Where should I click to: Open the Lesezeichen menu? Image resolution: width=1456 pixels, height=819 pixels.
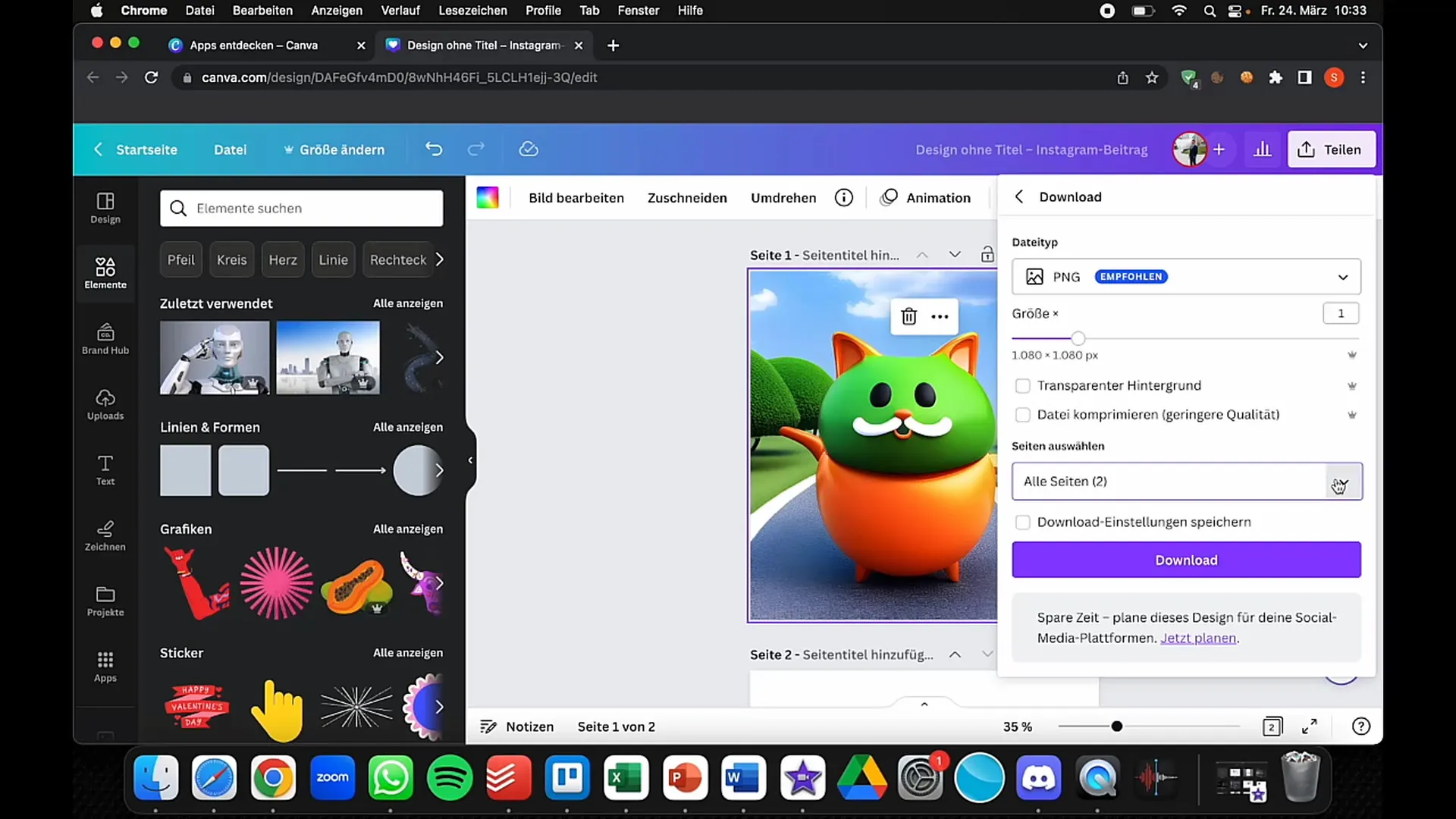472,11
